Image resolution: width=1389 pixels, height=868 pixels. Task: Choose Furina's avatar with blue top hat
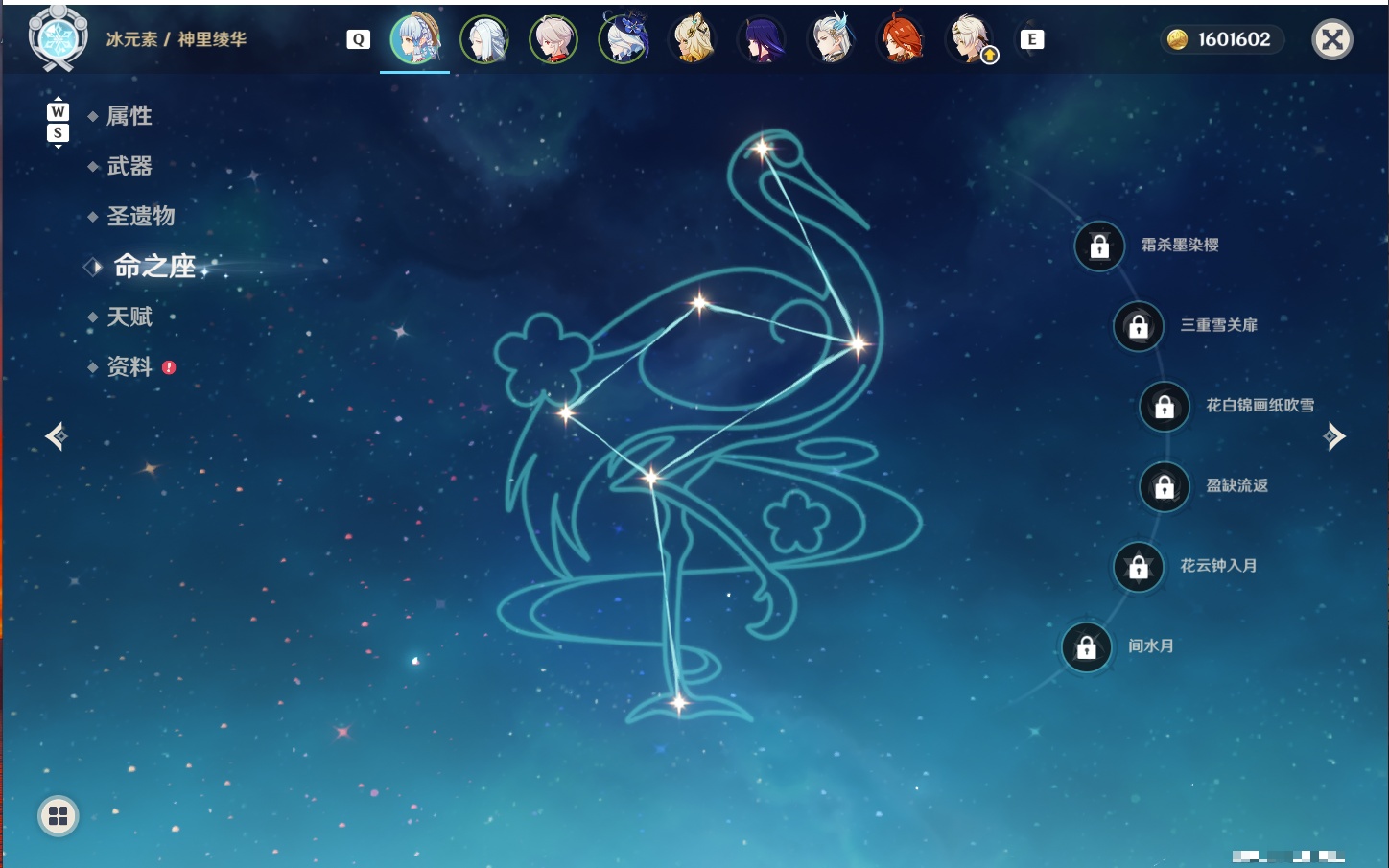pos(624,38)
